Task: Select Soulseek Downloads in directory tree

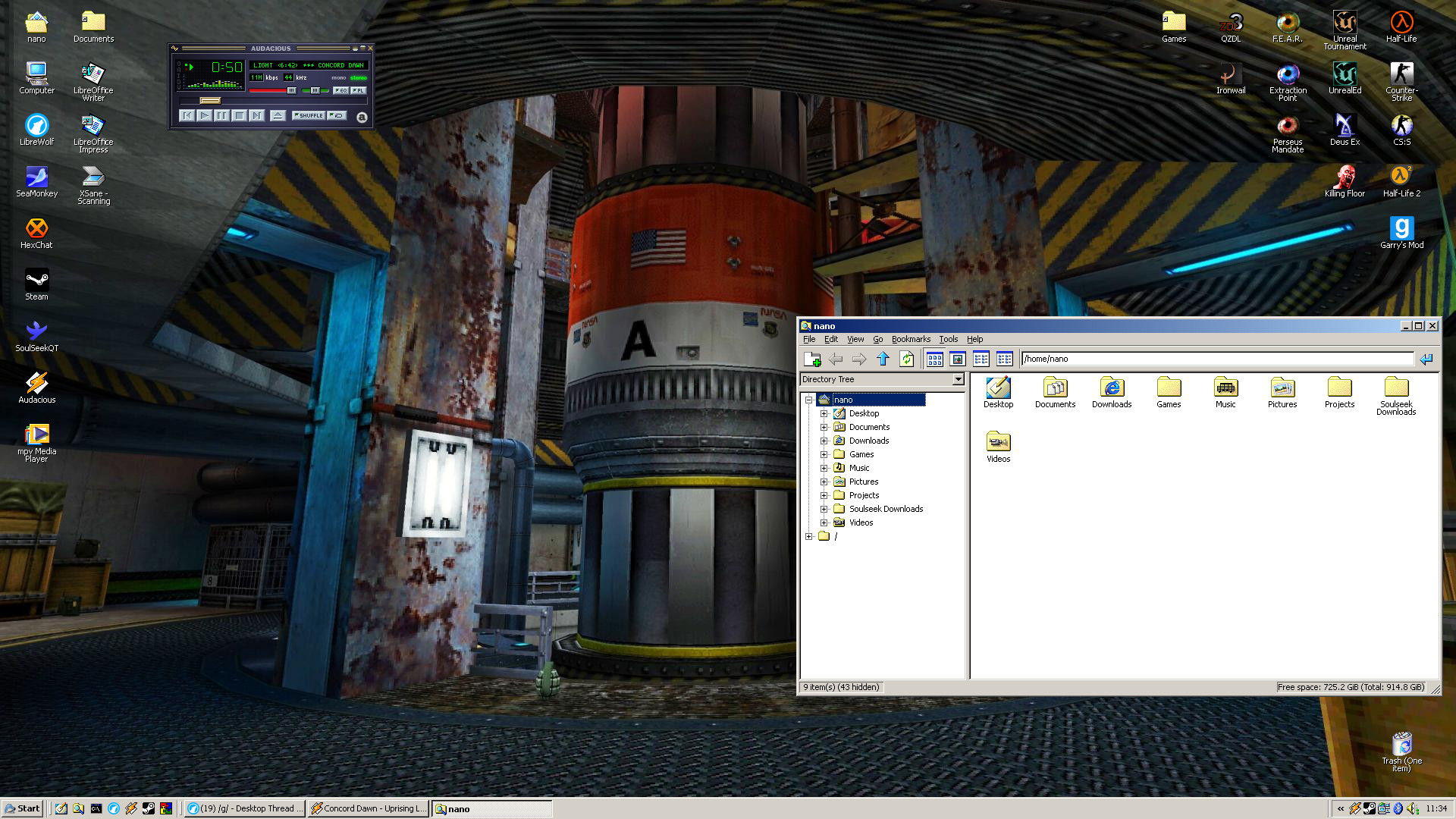Action: coord(886,509)
